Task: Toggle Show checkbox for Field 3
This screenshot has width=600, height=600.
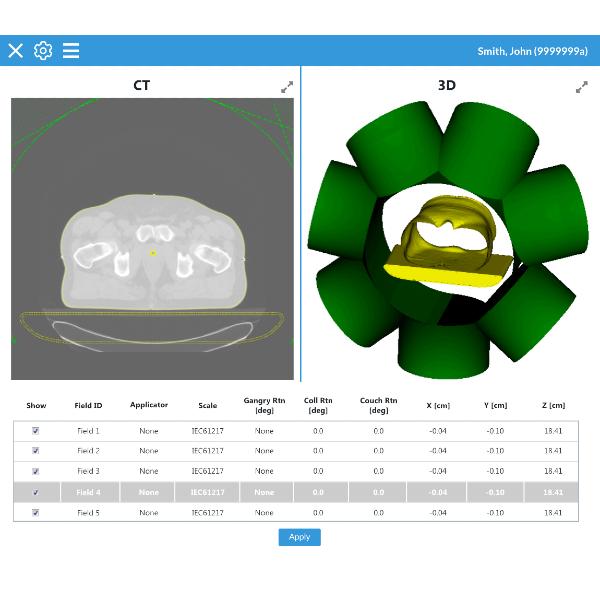Action: (x=36, y=471)
